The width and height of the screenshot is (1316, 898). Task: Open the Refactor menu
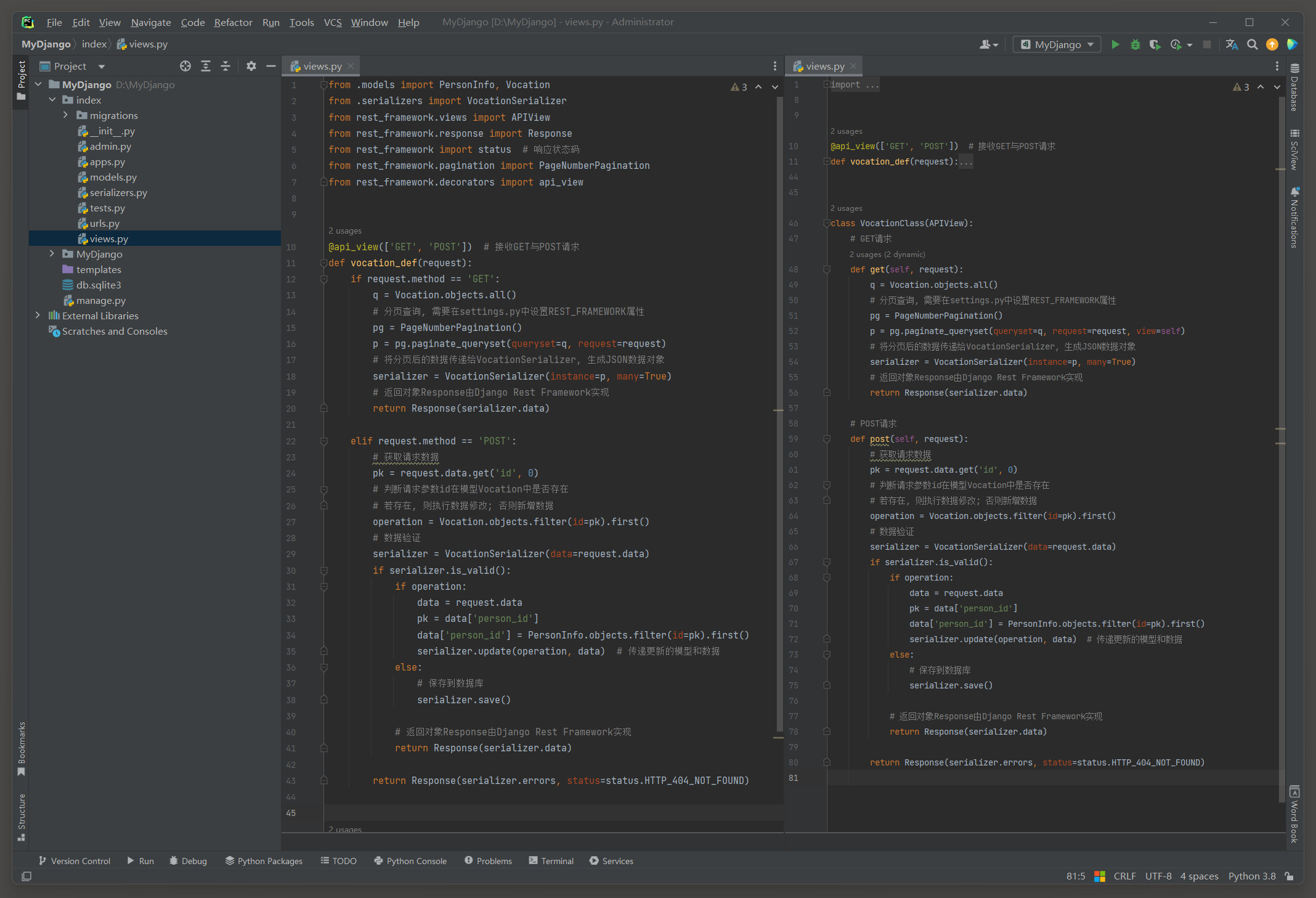click(233, 22)
